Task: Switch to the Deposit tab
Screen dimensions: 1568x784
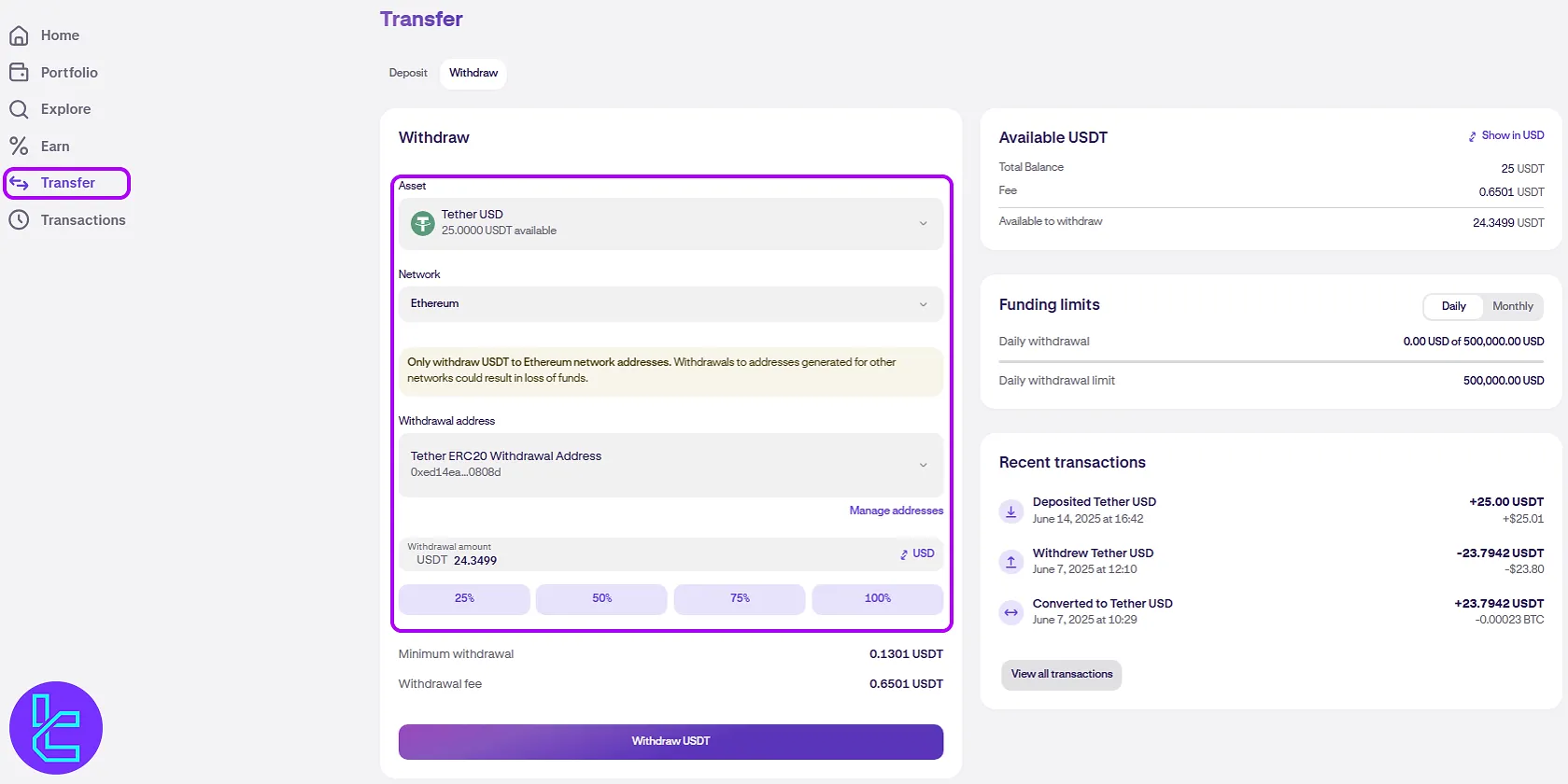Action: coord(408,73)
